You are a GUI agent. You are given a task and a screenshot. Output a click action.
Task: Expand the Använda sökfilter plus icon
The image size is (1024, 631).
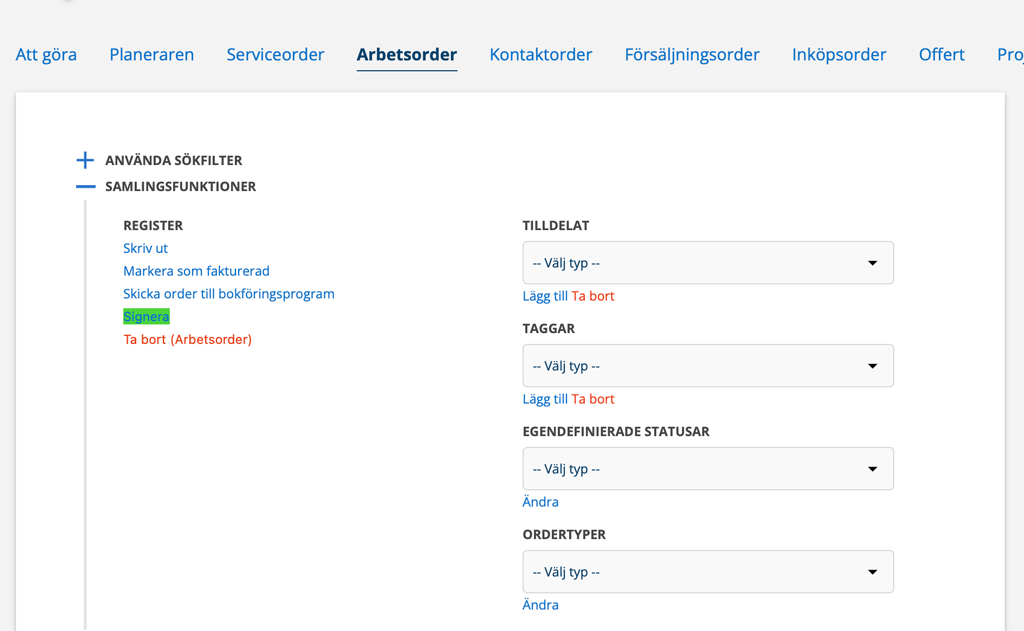[85, 160]
